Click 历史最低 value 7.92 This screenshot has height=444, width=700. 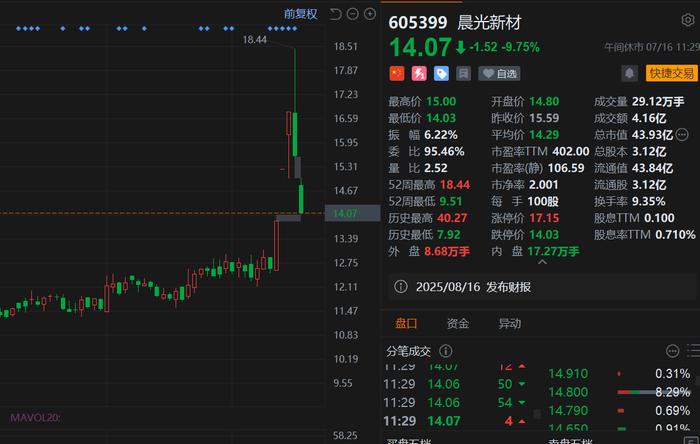448,234
